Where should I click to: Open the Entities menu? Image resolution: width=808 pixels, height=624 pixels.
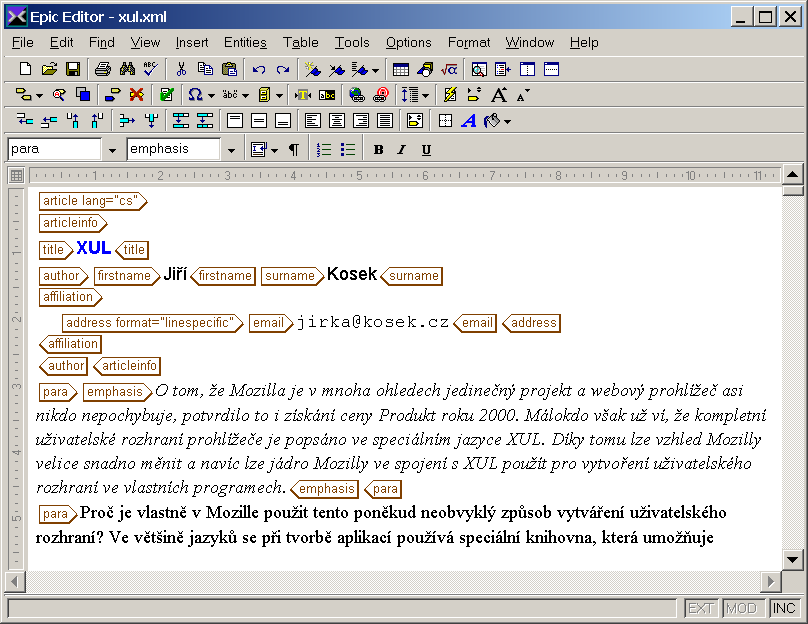[245, 42]
